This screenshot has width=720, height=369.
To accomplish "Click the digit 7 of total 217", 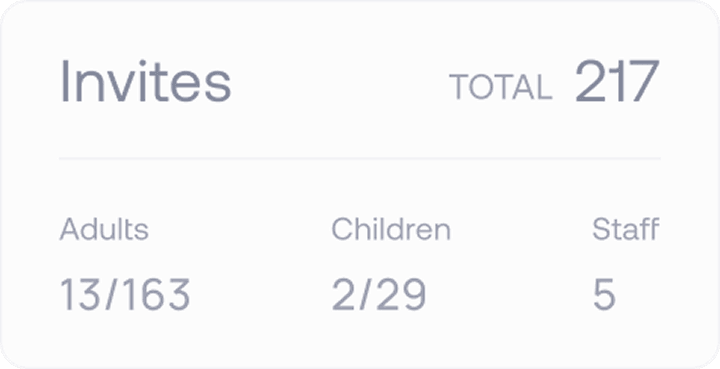I will [643, 81].
